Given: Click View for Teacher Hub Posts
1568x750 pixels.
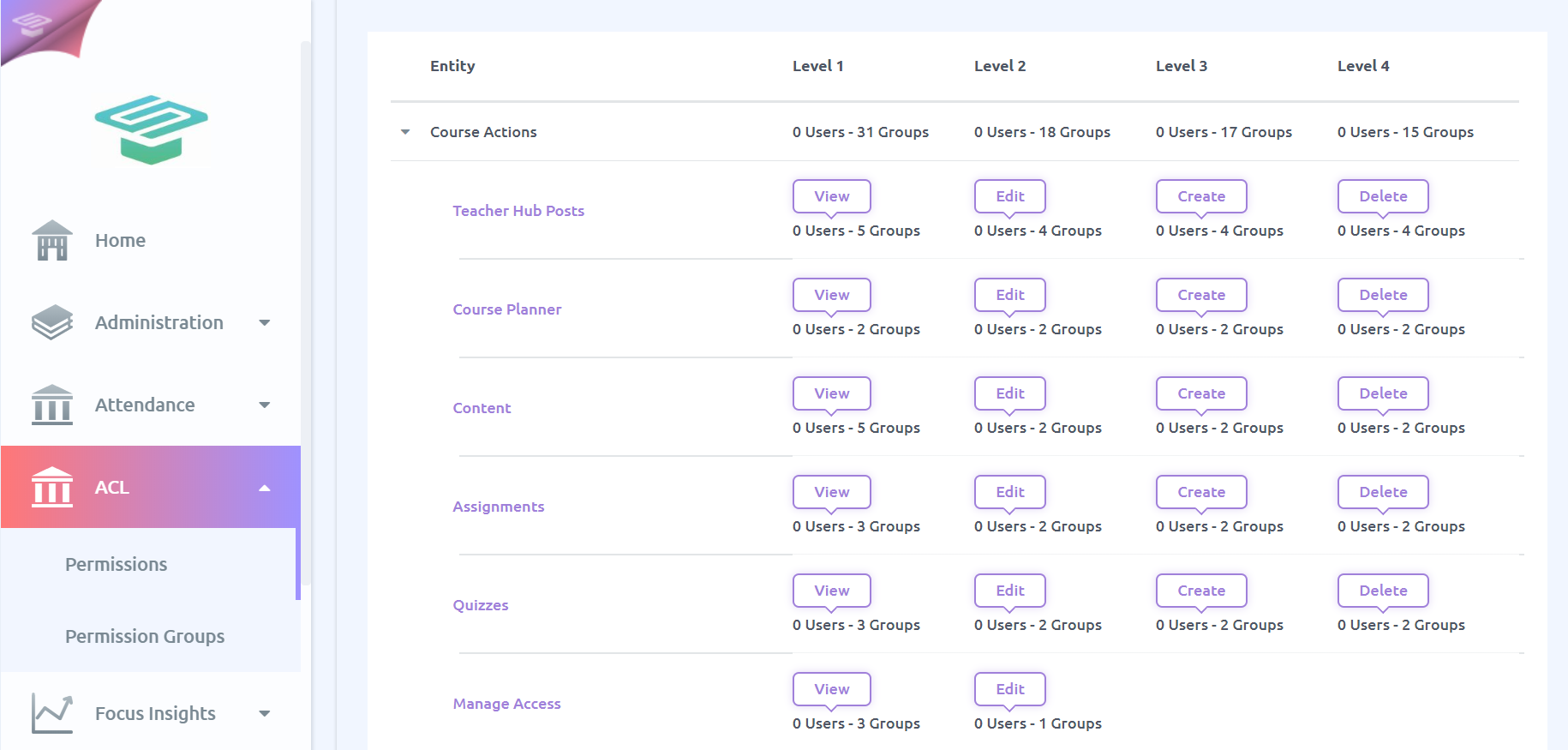Looking at the screenshot, I should coord(832,196).
